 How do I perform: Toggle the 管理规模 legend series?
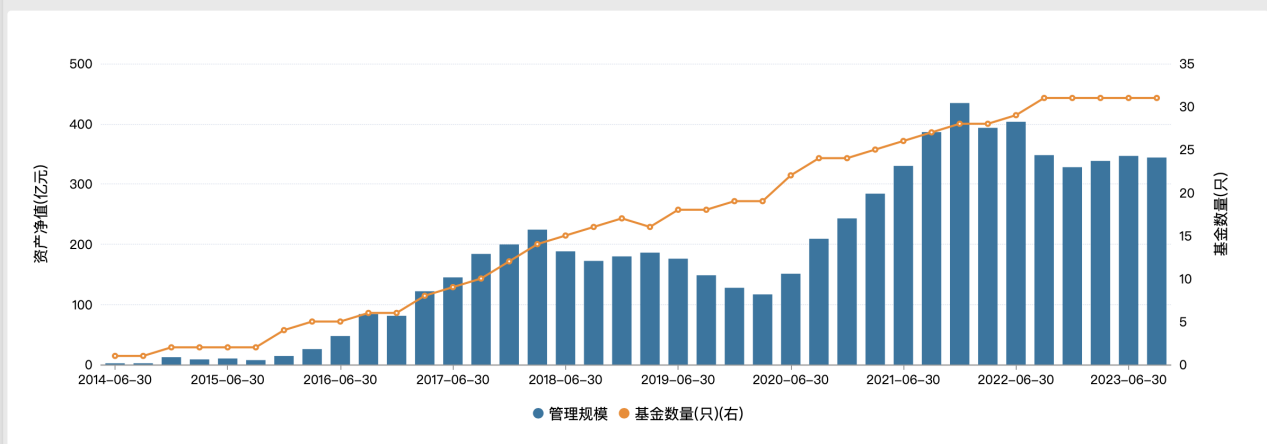(578, 414)
